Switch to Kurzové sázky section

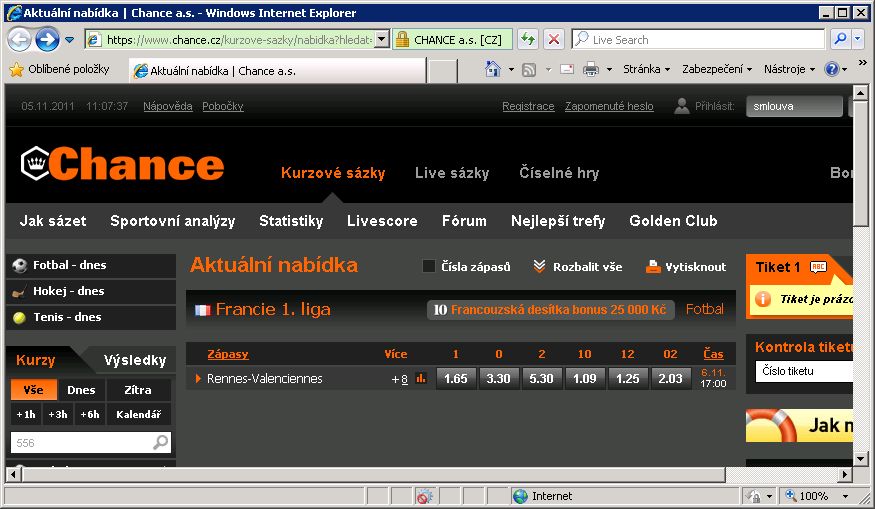coord(333,173)
